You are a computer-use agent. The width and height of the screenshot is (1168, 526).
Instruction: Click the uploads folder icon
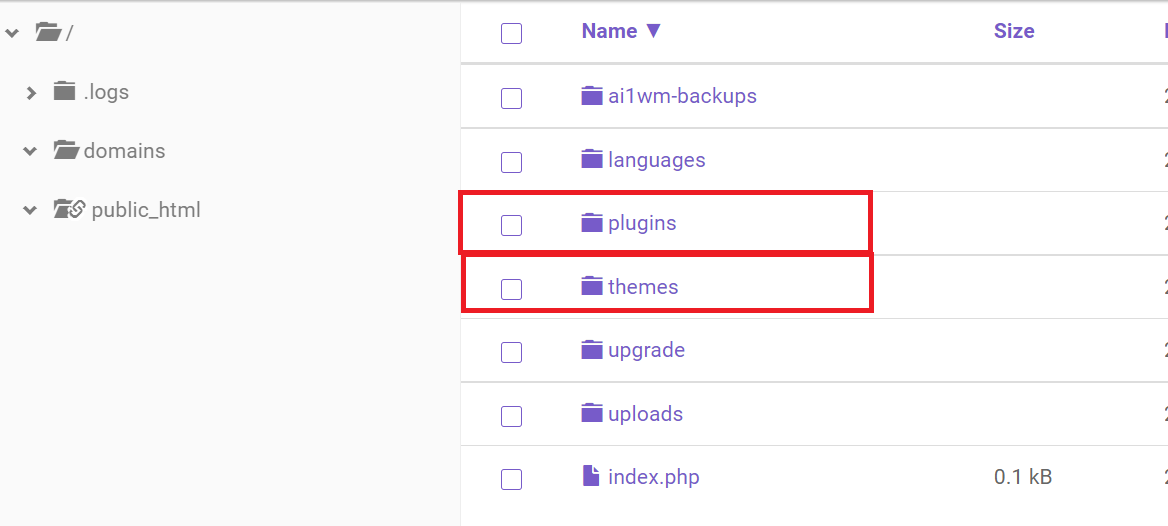[592, 414]
